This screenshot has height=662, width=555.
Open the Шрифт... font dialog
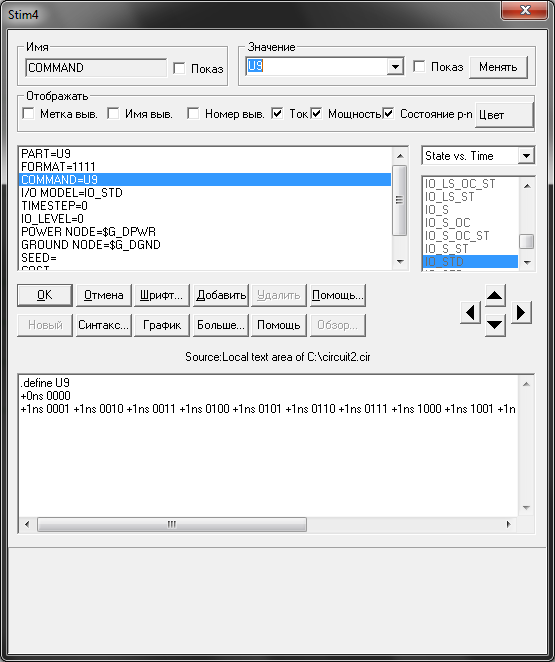(162, 295)
